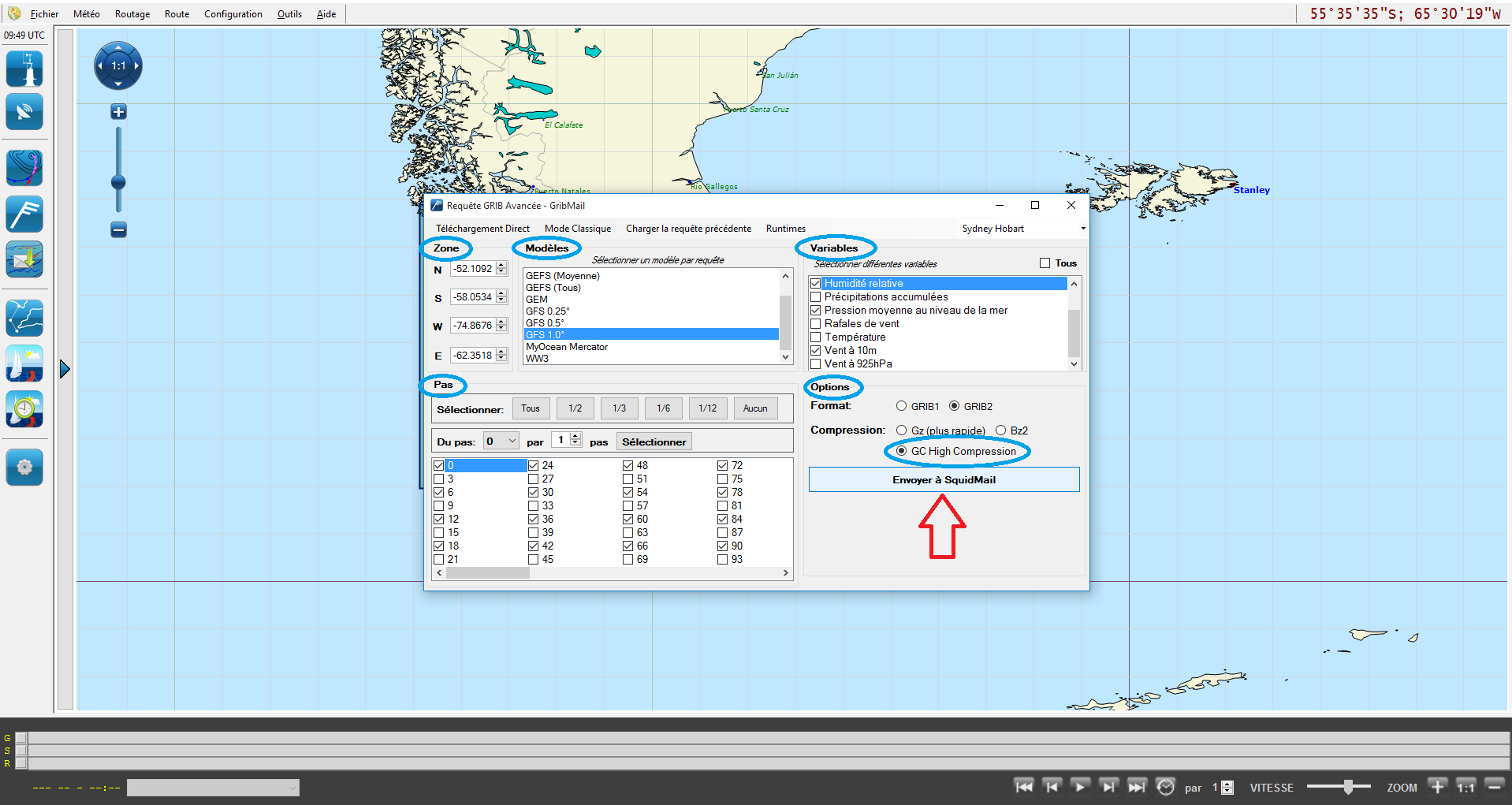Click the weather station icon in sidebar
The image size is (1512, 805).
click(24, 69)
